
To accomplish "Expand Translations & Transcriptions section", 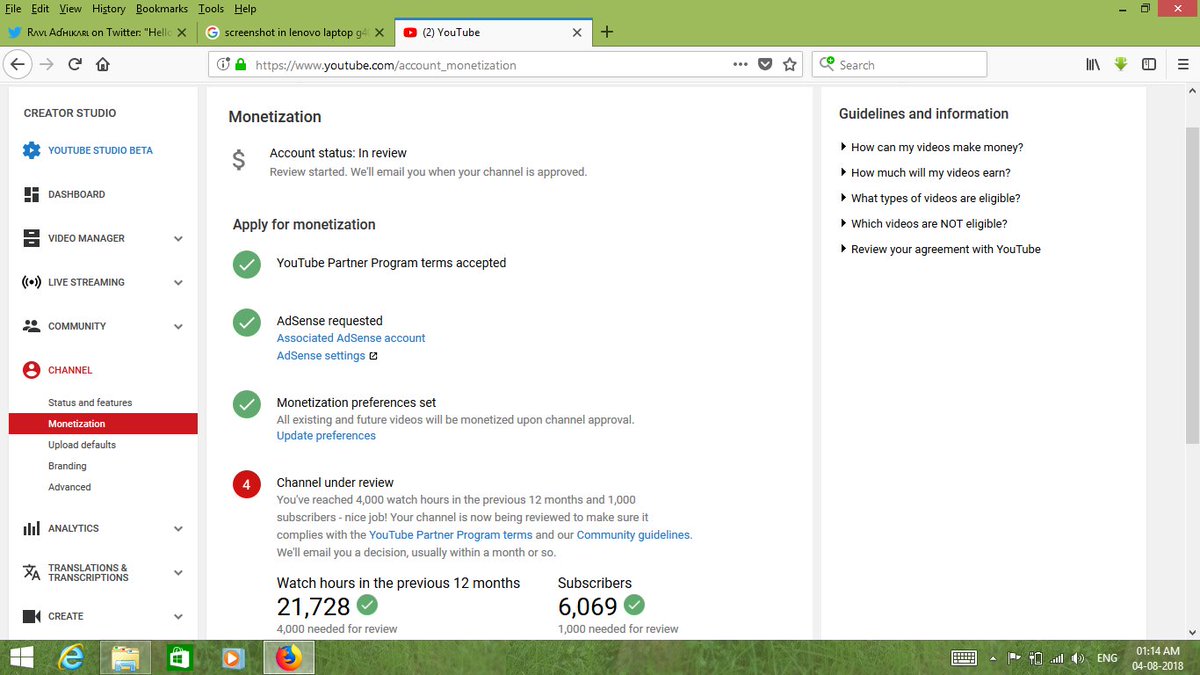I will (x=178, y=572).
